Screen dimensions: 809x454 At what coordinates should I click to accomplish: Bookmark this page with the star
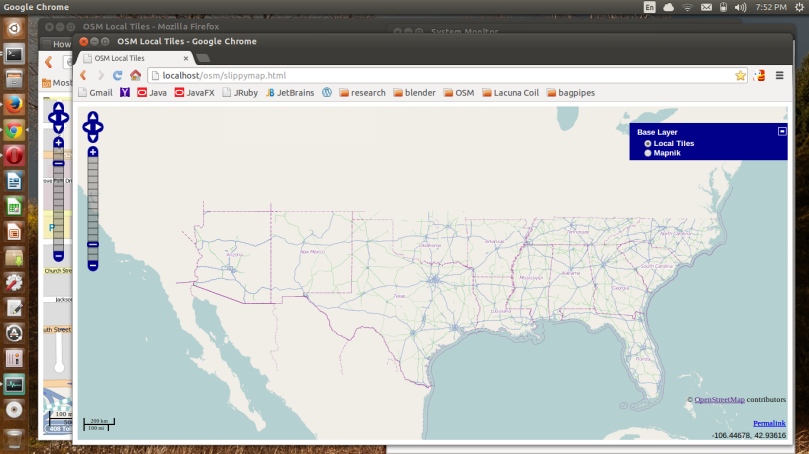[x=740, y=76]
